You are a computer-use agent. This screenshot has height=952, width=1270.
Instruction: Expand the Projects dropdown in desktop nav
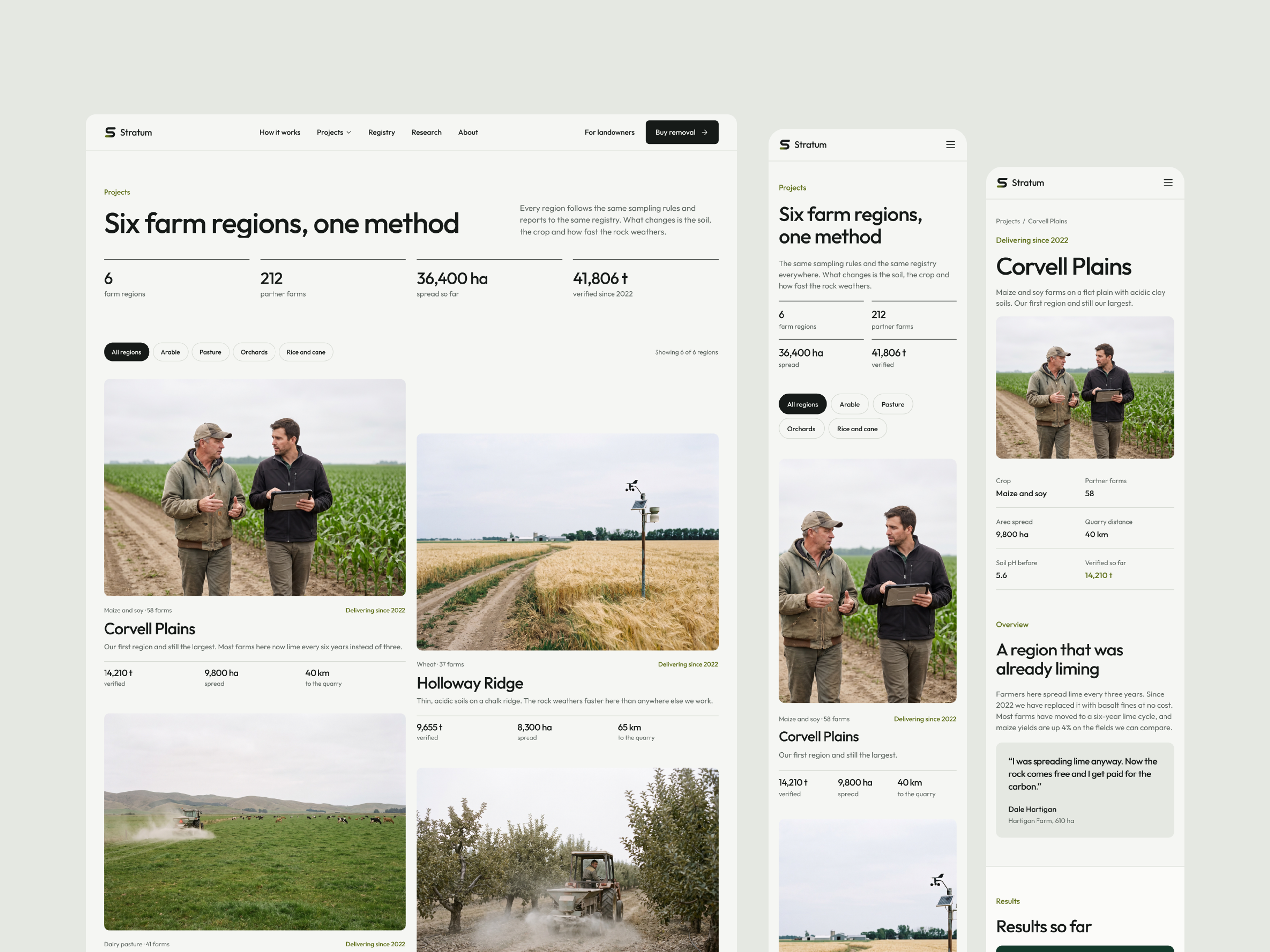(x=334, y=133)
